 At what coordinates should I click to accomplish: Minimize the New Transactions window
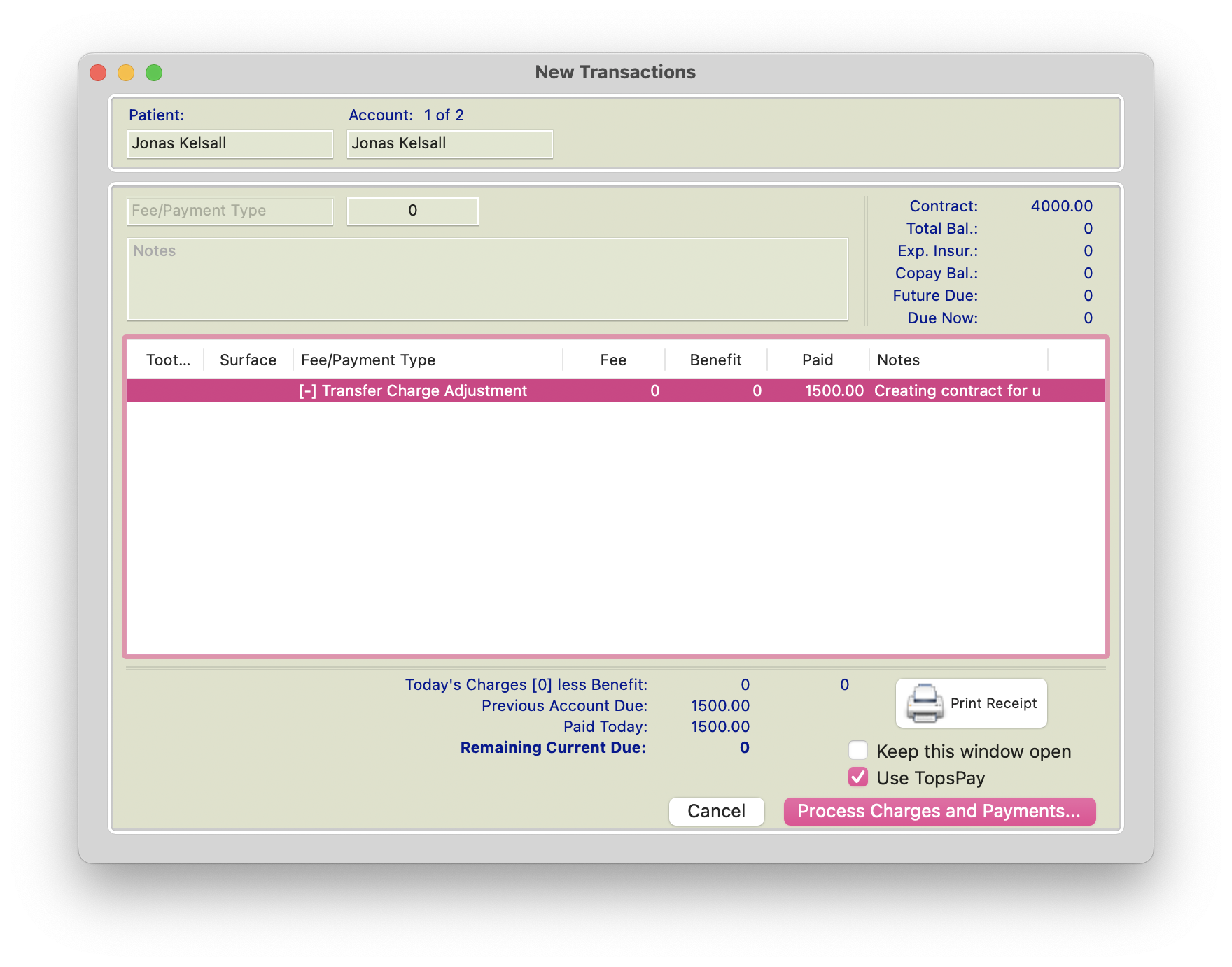[126, 72]
